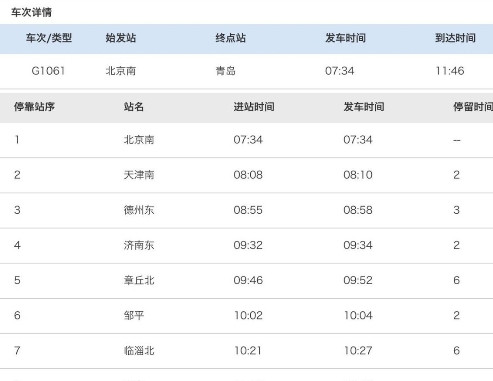The width and height of the screenshot is (493, 381).
Task: Select the 进站时间 column header
Action: pos(254,107)
